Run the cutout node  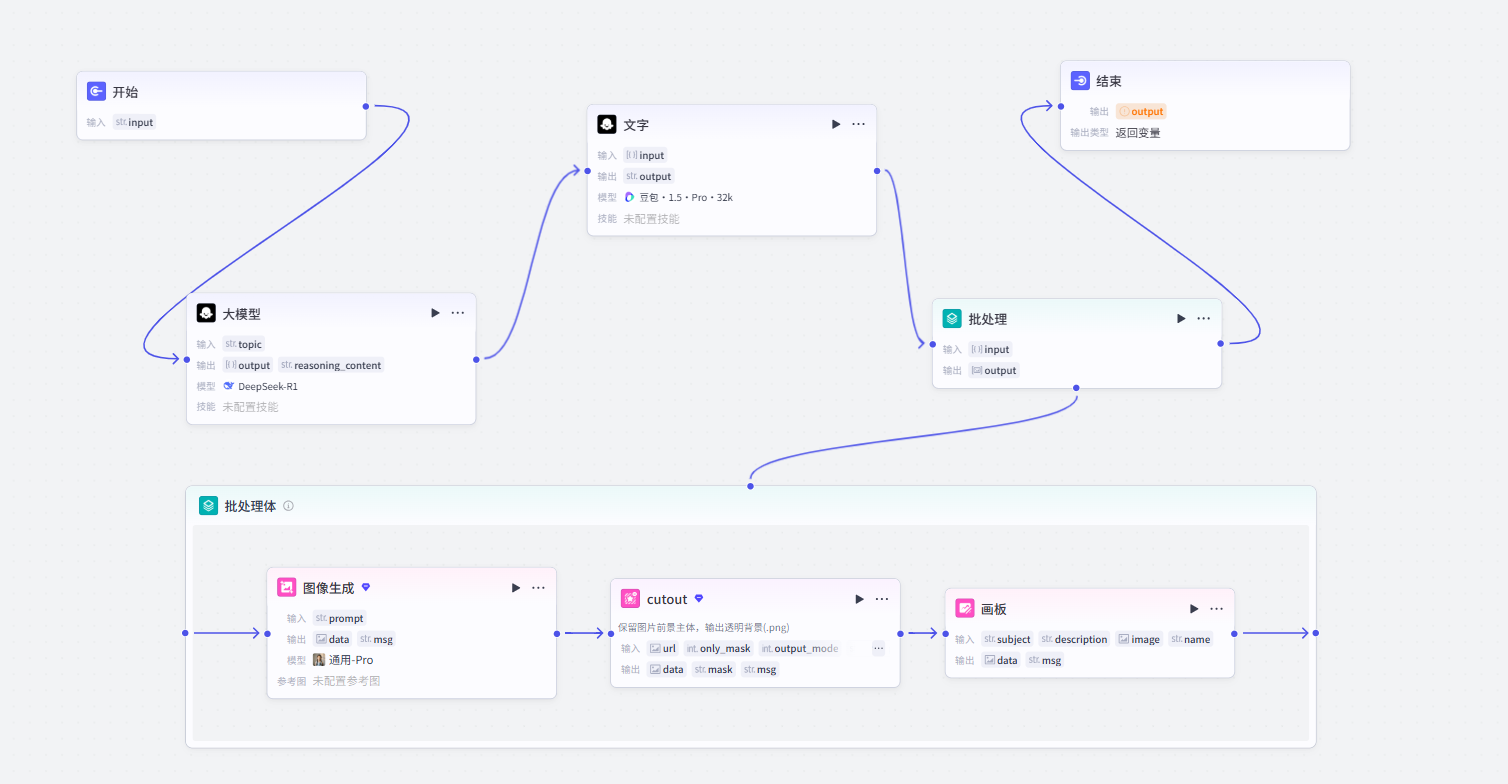pos(859,599)
